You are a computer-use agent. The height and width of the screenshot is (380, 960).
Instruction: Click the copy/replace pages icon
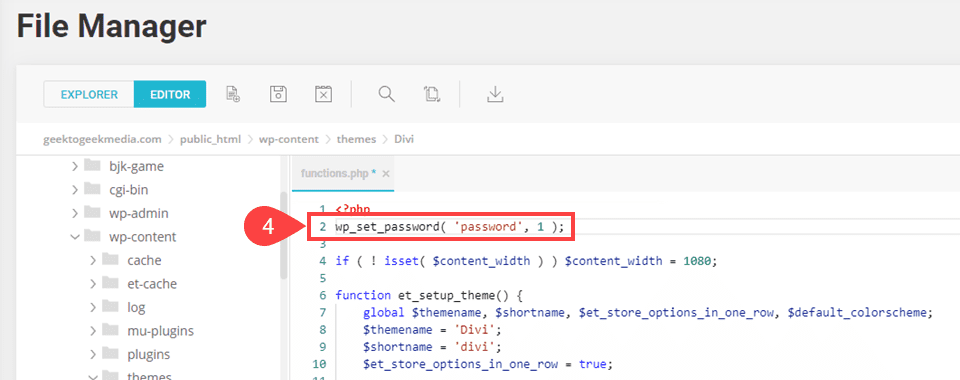click(432, 94)
